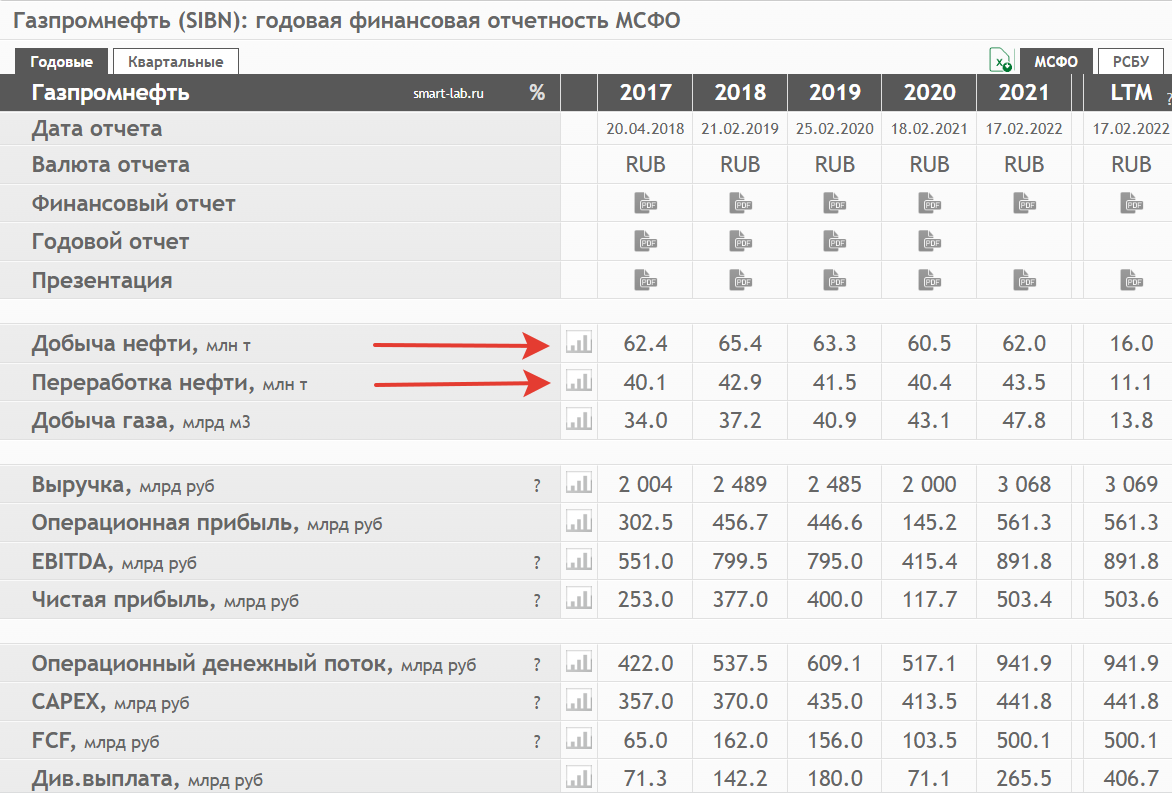Select LTM Див.выплата value 406.7
This screenshot has height=793, width=1172.
pyautogui.click(x=1131, y=779)
